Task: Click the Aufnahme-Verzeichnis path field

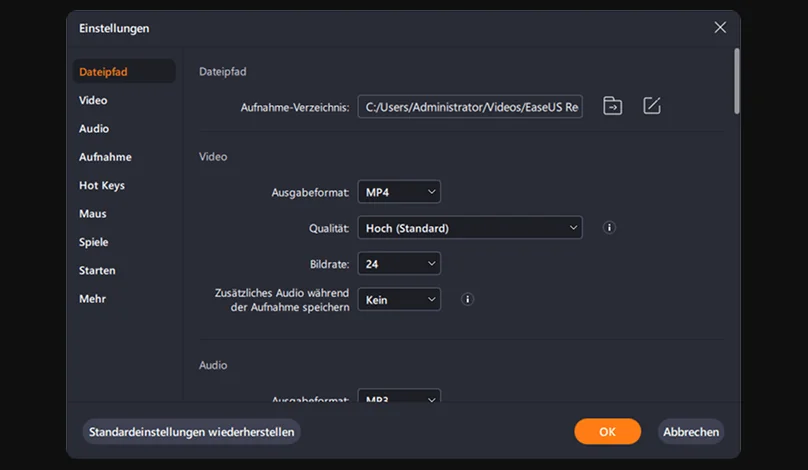Action: click(470, 107)
